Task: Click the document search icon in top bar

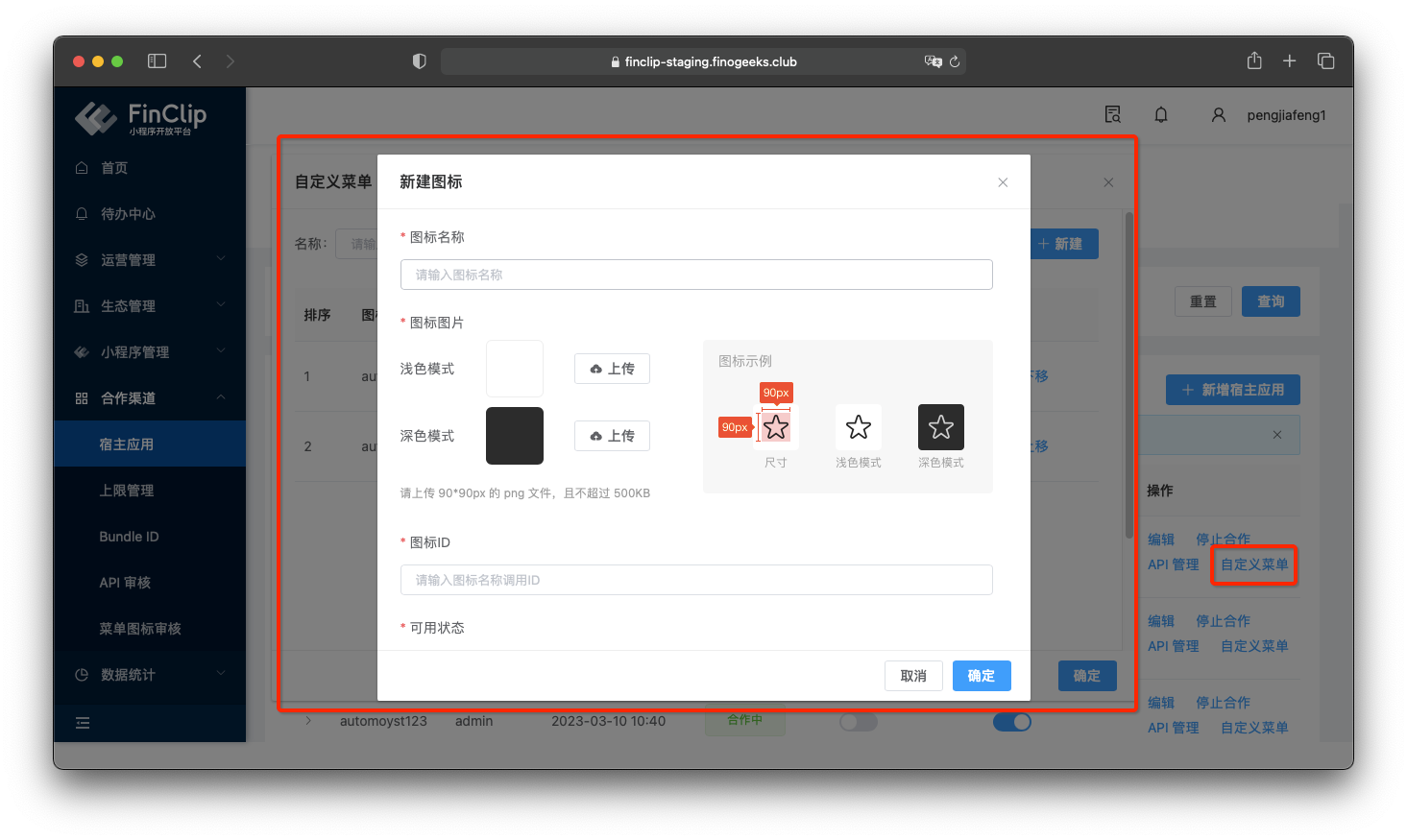Action: coord(1112,114)
